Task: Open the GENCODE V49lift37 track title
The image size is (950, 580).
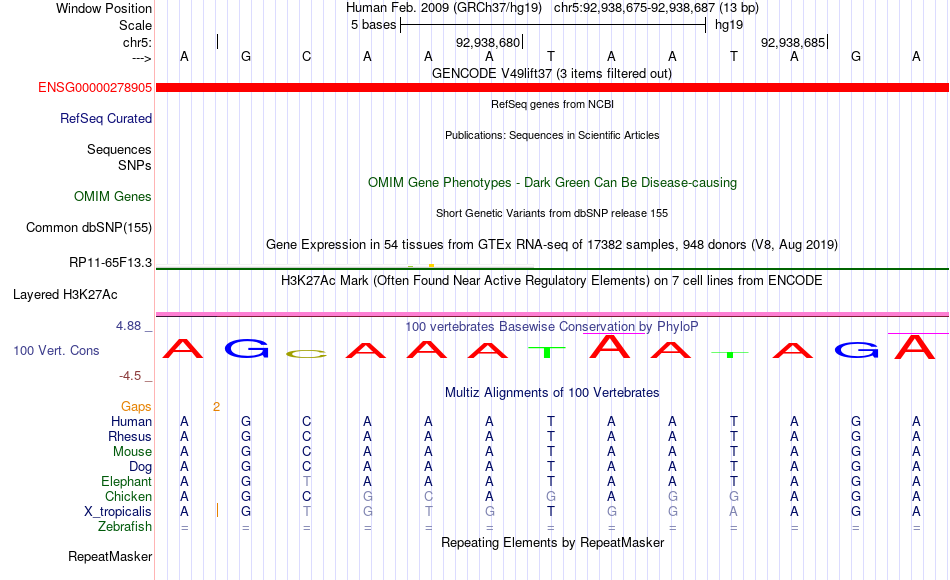Action: (x=551, y=74)
